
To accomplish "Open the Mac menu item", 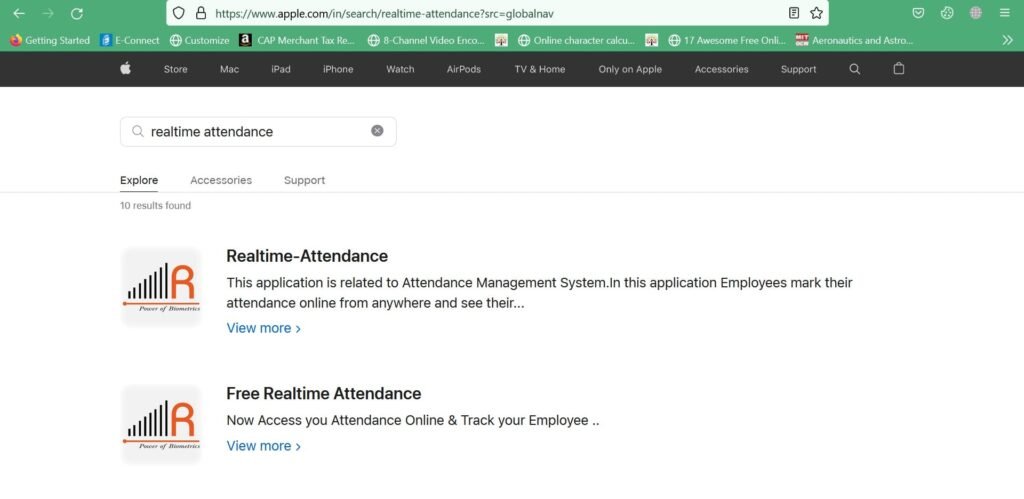I will (x=229, y=69).
